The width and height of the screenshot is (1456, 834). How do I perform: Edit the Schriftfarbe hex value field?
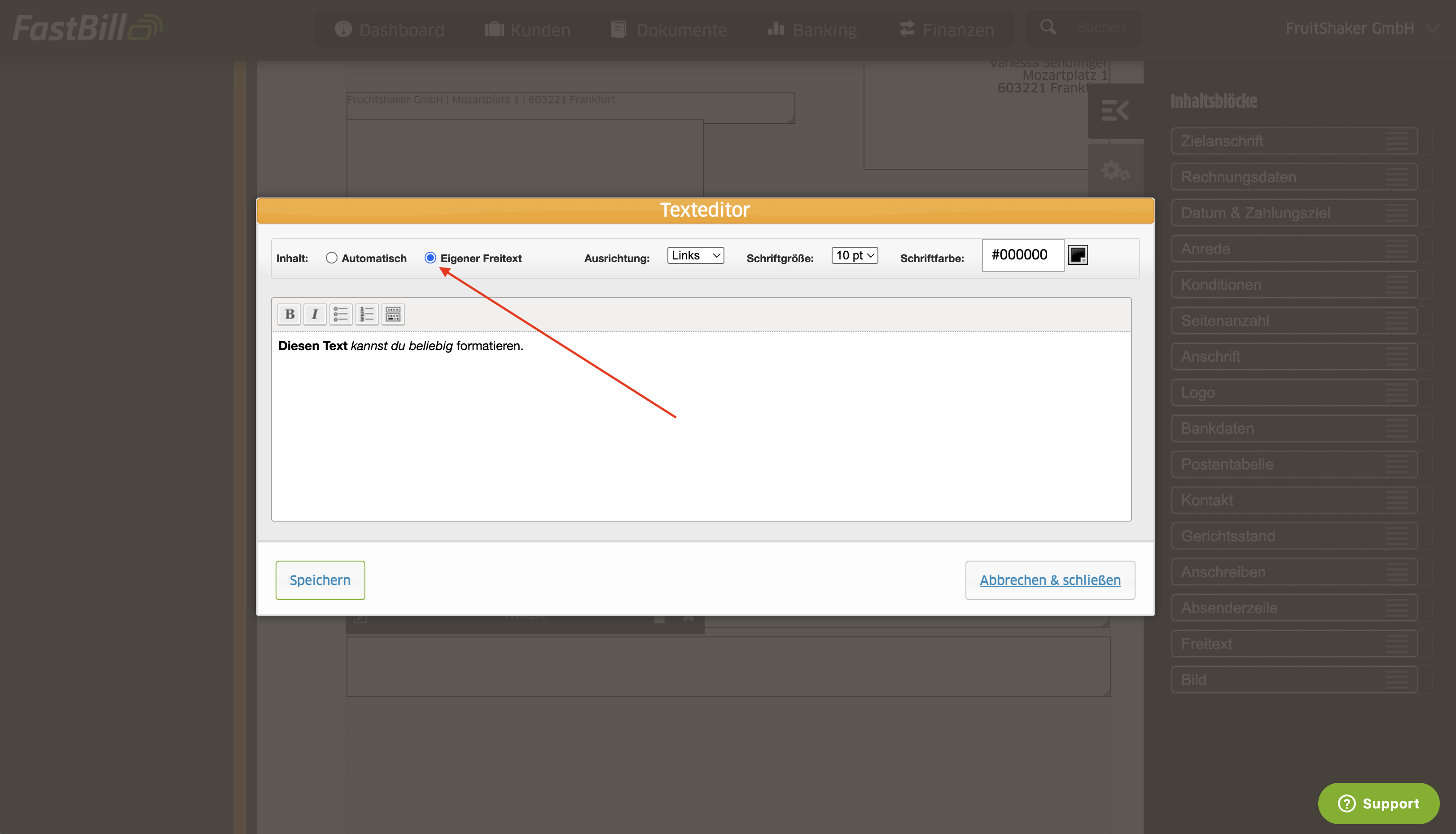[1023, 255]
